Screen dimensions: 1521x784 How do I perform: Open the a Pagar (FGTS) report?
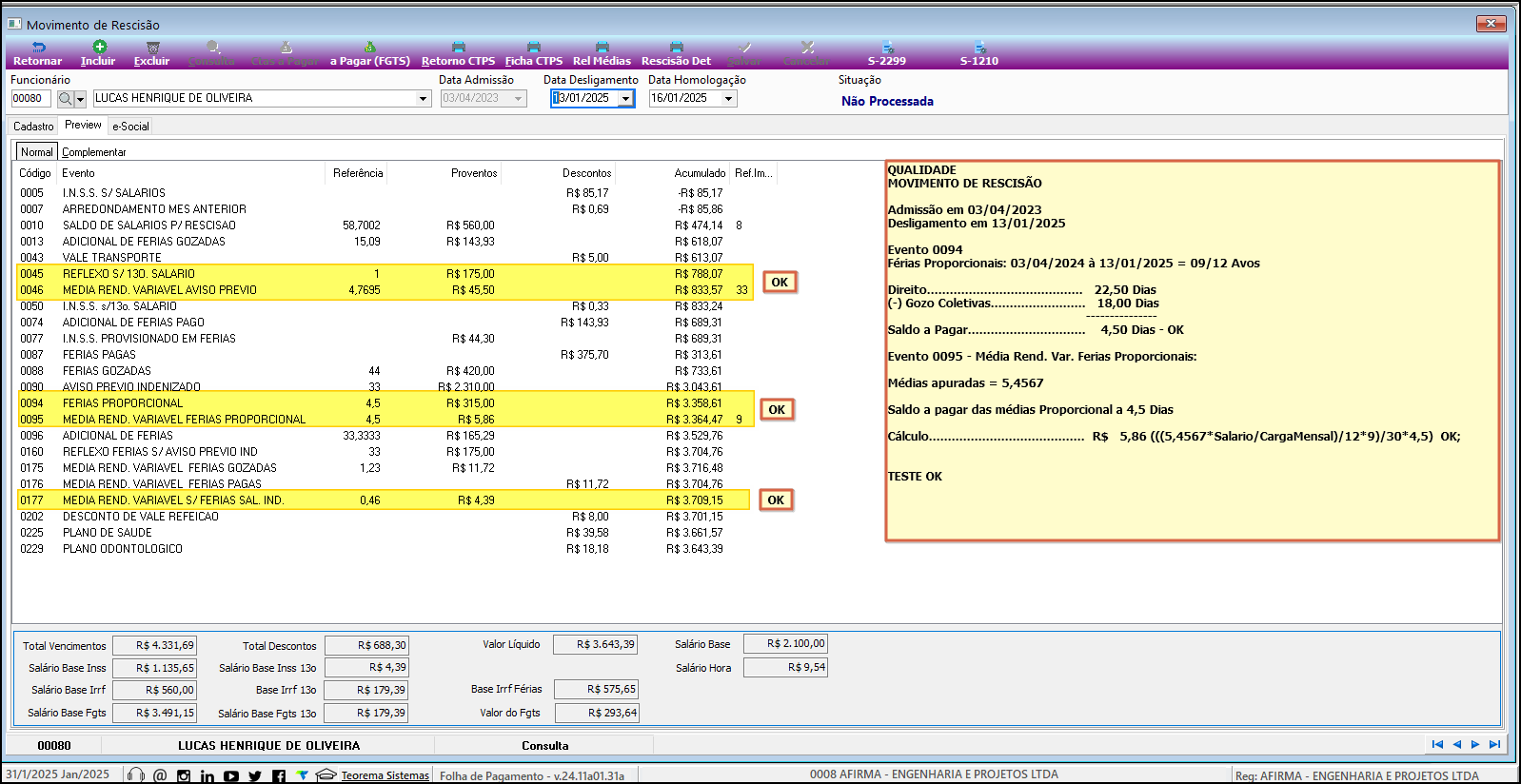point(369,53)
